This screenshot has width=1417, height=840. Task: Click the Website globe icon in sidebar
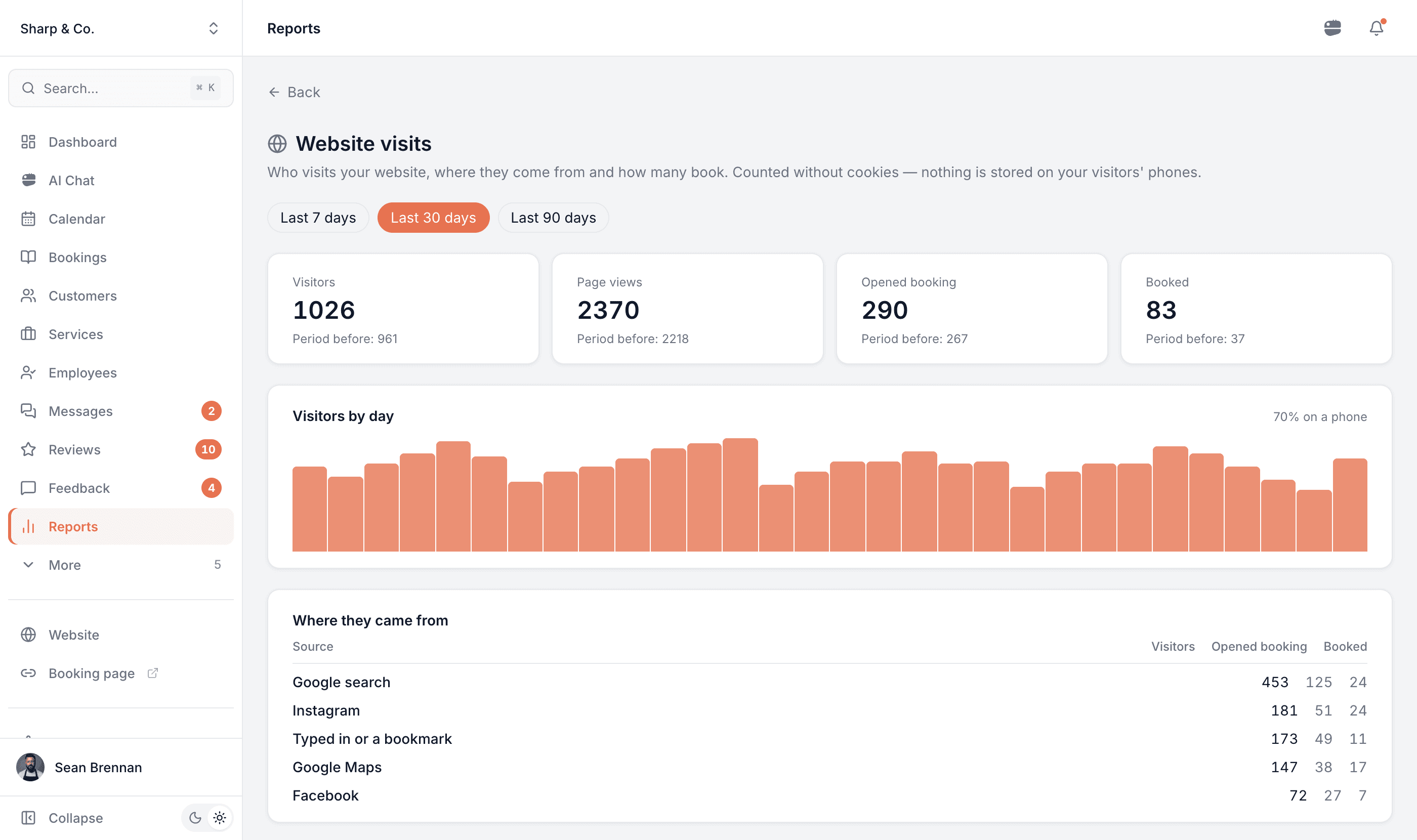click(x=28, y=635)
